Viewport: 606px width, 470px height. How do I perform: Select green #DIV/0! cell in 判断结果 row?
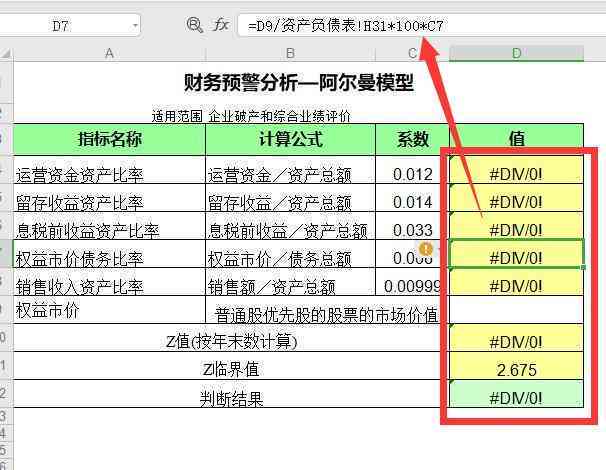(516, 394)
